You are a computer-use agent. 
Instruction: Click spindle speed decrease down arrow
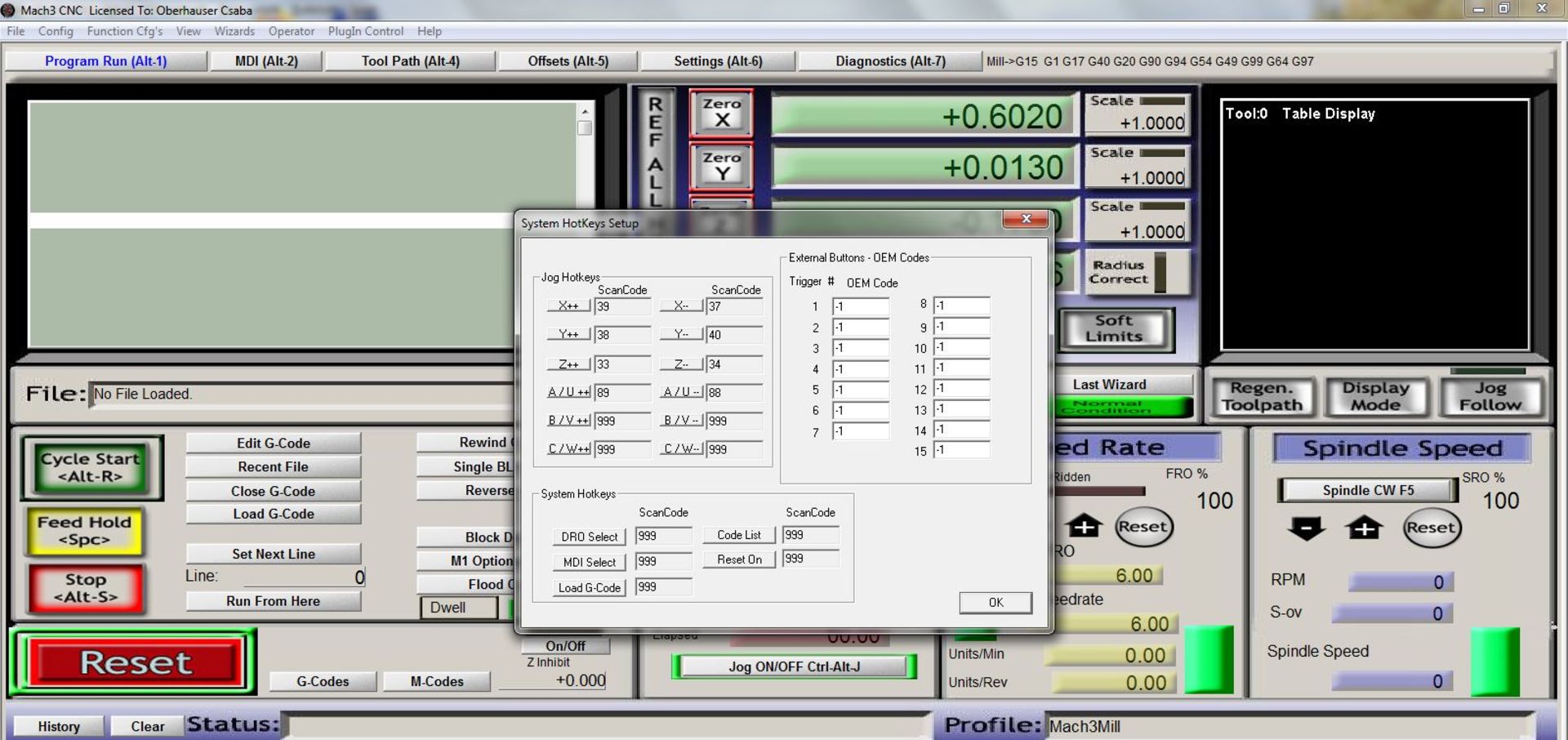point(1305,528)
